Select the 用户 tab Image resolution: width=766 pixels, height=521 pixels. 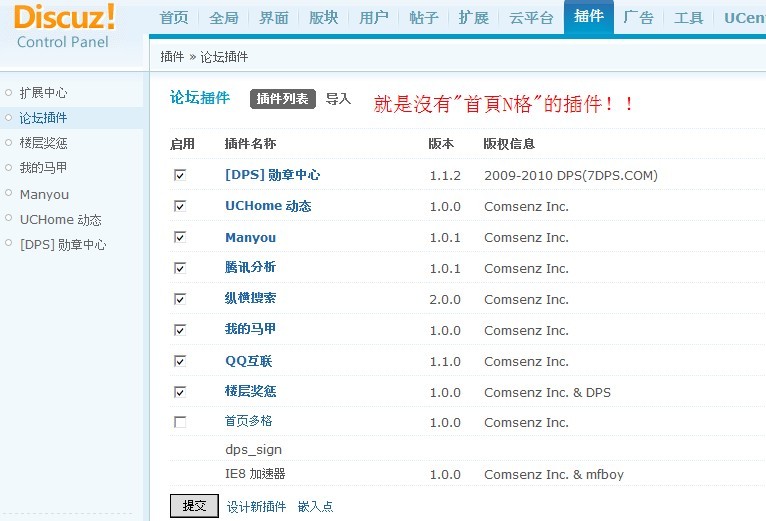click(x=374, y=18)
